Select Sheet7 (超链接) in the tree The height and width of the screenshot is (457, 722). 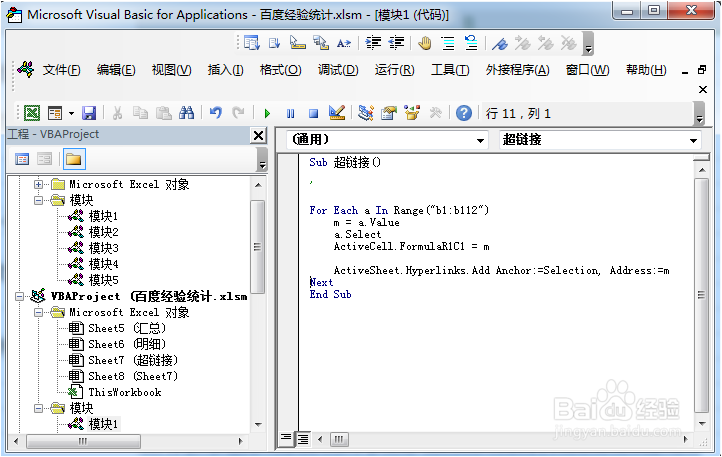point(133,360)
